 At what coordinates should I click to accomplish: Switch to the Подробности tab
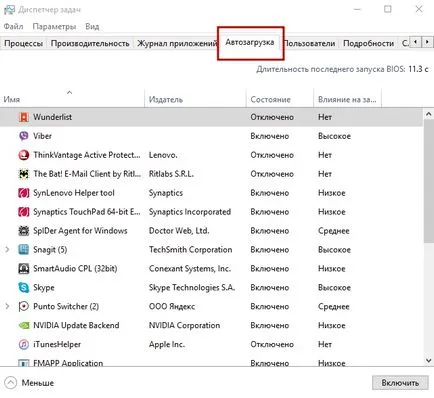pyautogui.click(x=368, y=43)
